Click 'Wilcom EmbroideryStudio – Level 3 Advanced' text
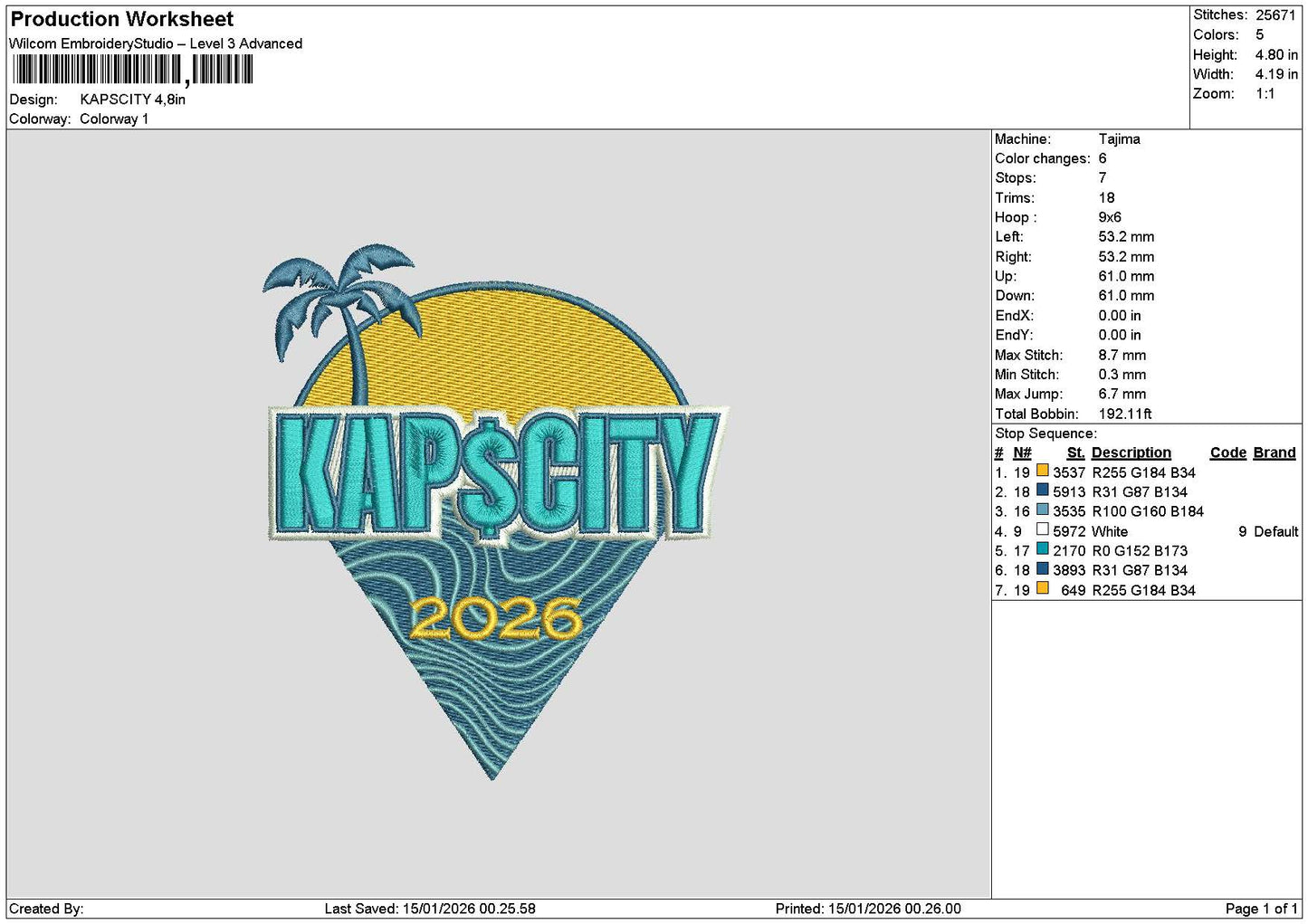This screenshot has width=1308, height=924. tap(156, 43)
